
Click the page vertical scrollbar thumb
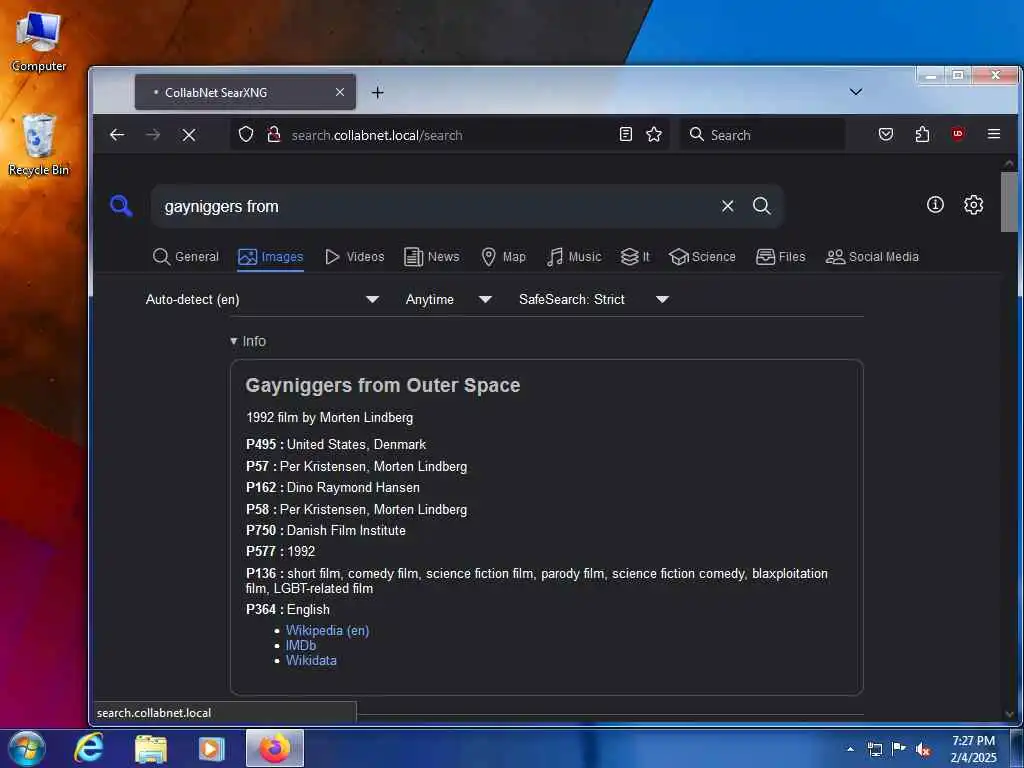1009,202
